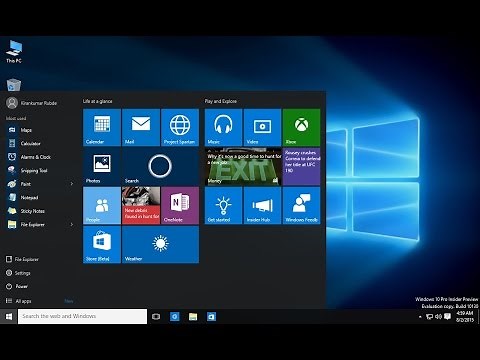Open Project Spartan on the taskbar
The width and height of the screenshot is (480, 360).
pos(175,316)
